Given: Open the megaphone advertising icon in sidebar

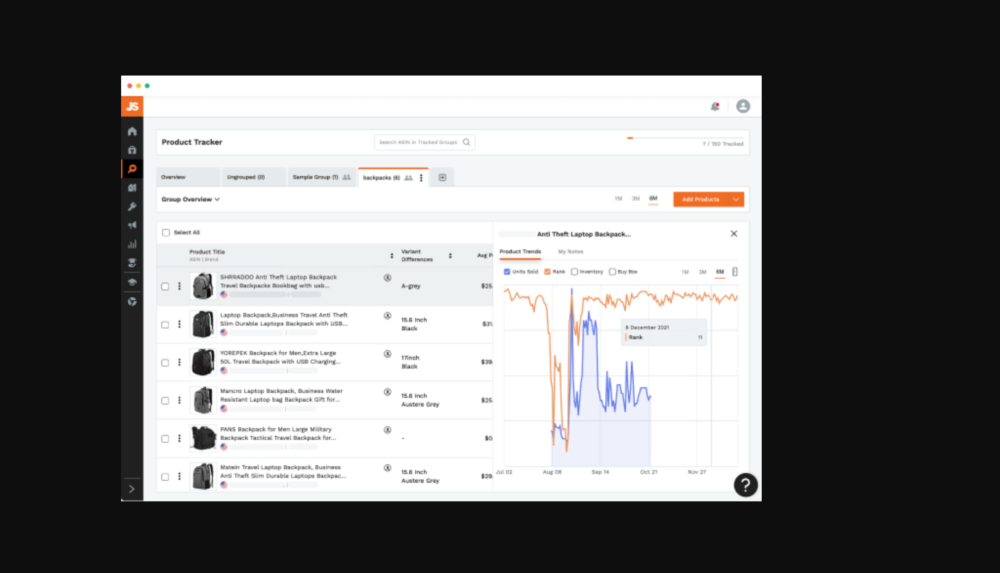Looking at the screenshot, I should (132, 225).
